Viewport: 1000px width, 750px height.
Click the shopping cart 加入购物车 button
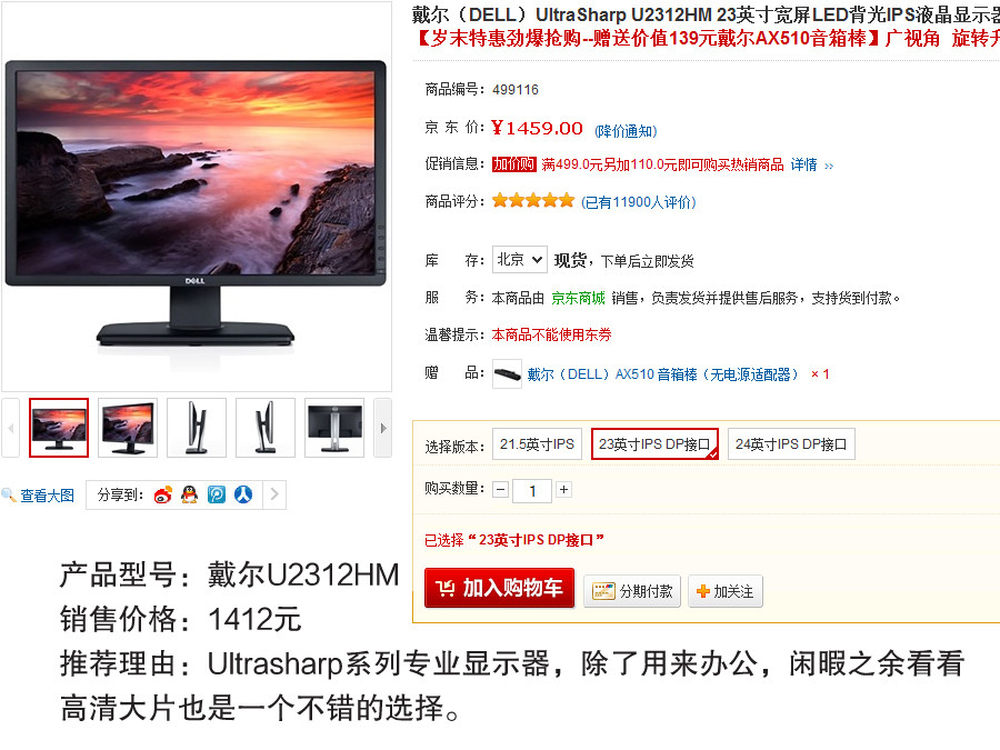point(499,588)
